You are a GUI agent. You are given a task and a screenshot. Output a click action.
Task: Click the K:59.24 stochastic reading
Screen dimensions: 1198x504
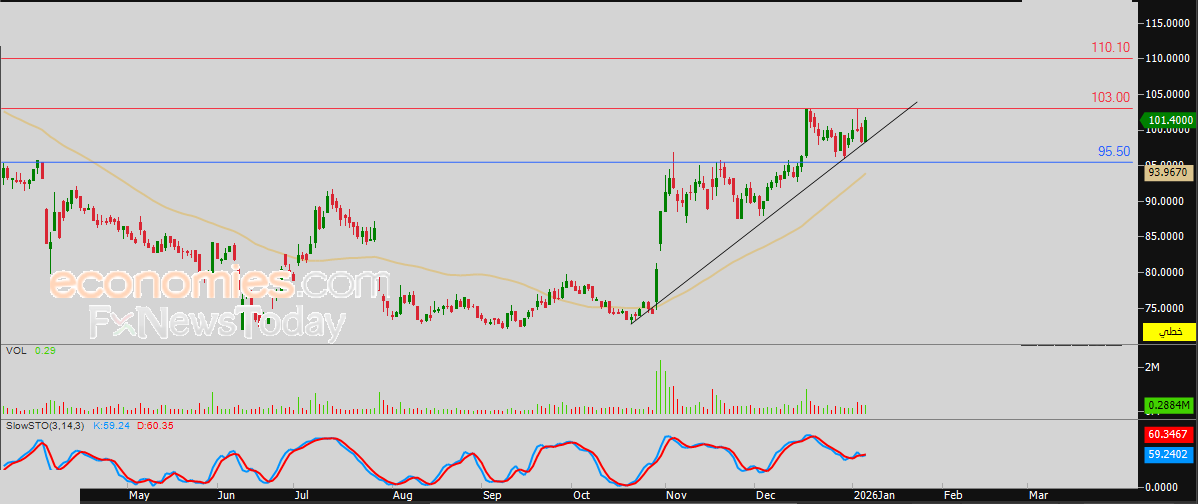(x=112, y=425)
